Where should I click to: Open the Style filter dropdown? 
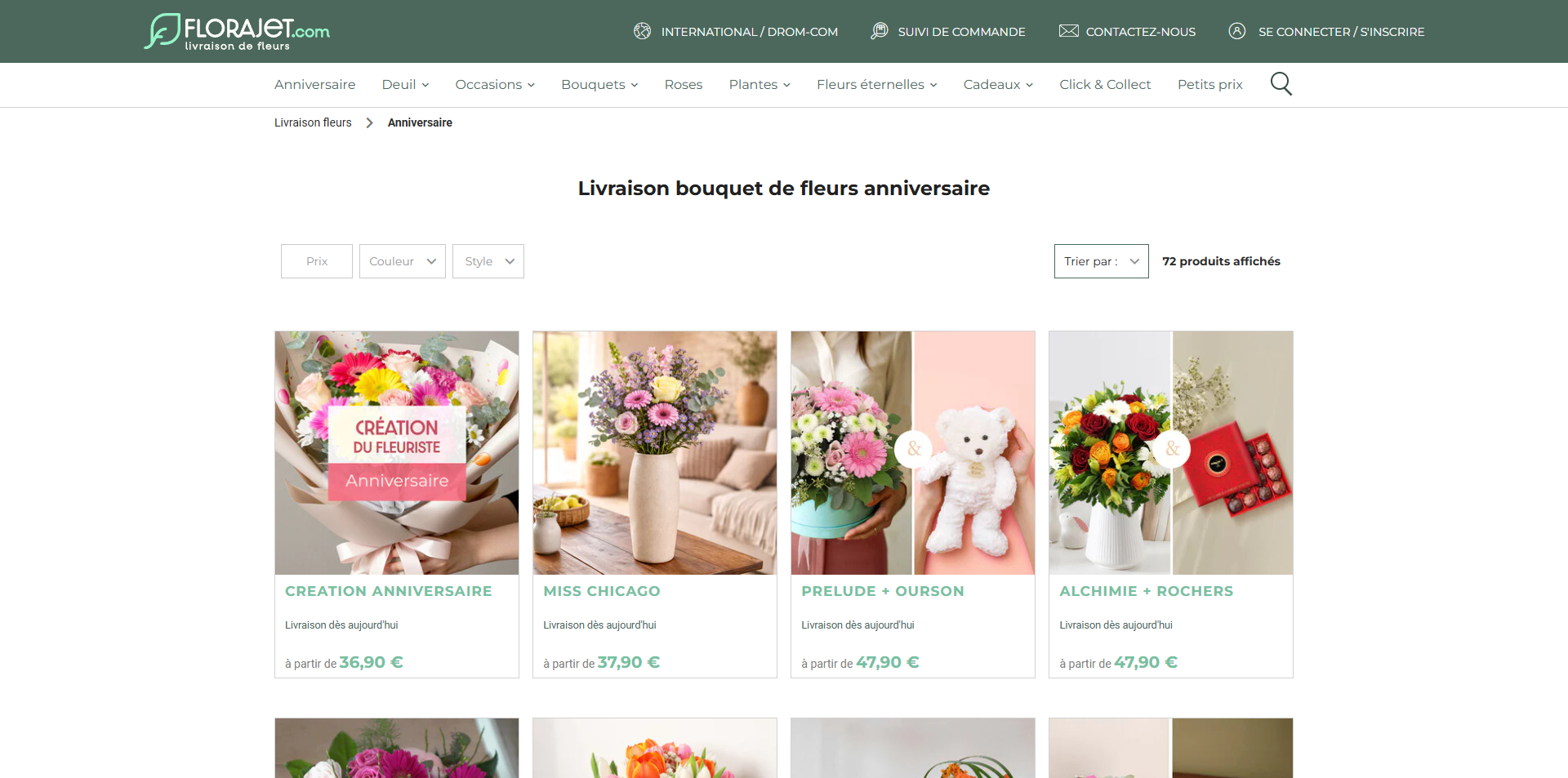pos(488,261)
